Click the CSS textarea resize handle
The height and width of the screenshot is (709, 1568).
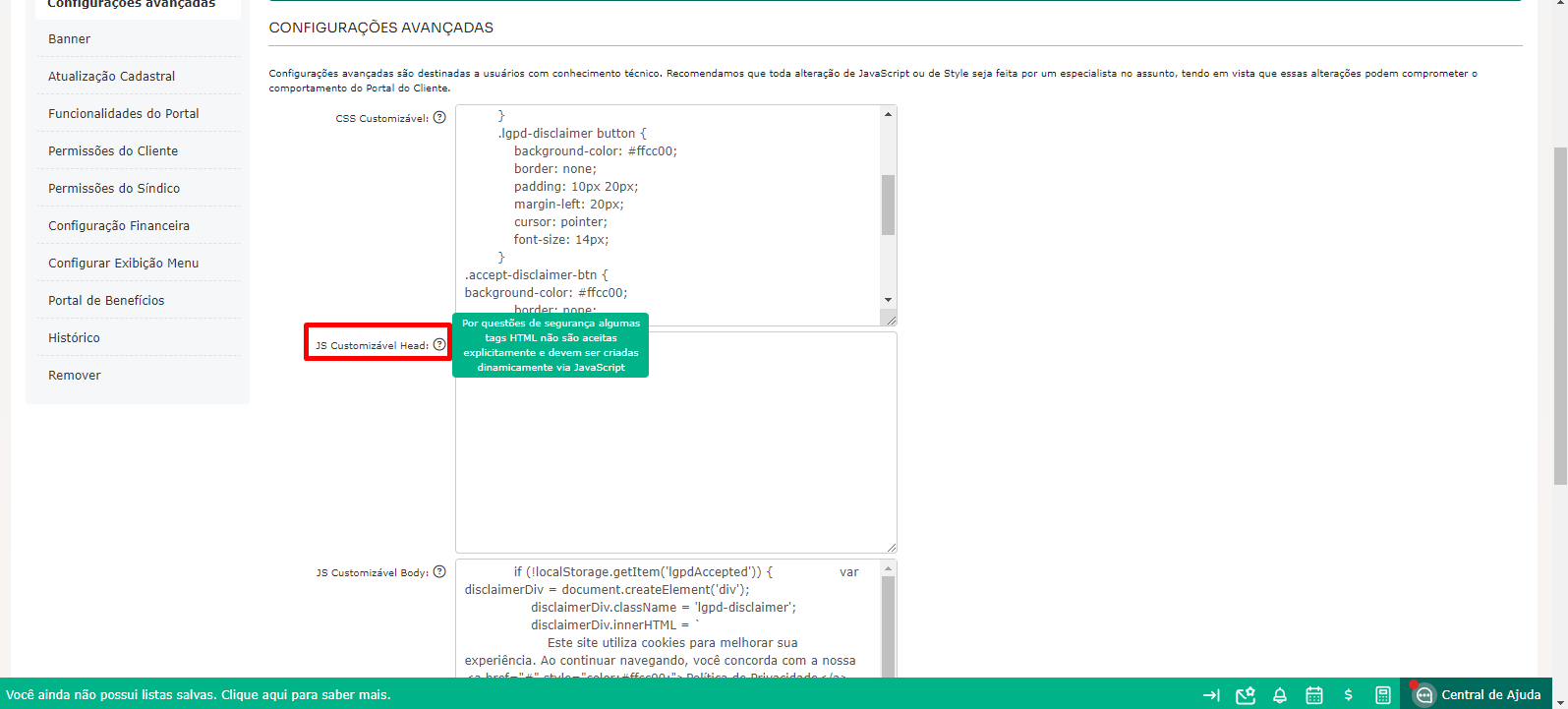click(890, 319)
